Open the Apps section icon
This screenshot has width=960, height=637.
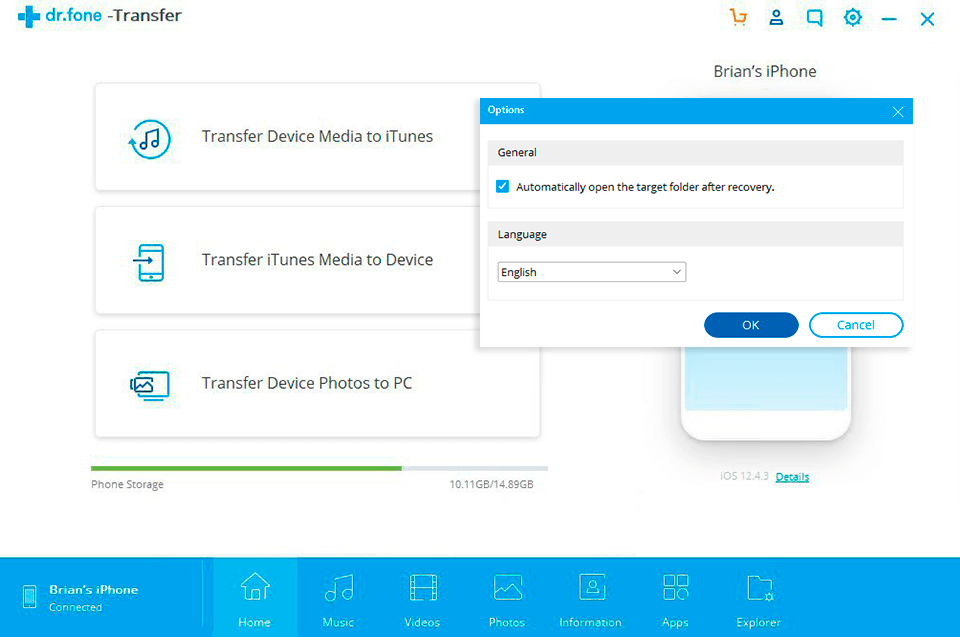[675, 588]
